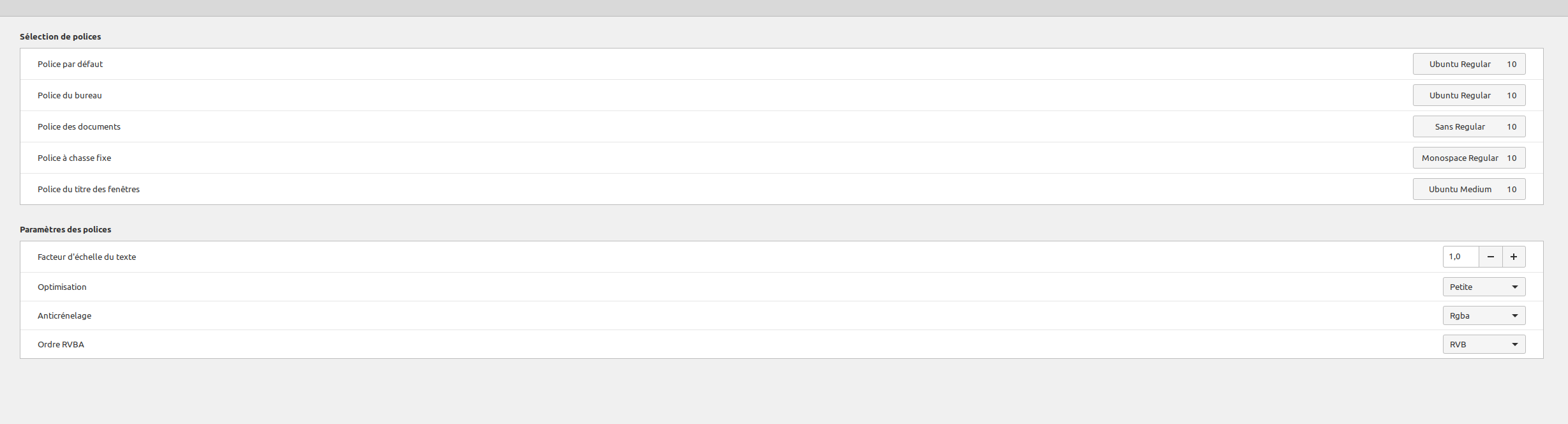
Task: Decrease text scale factor with minus button
Action: (1490, 257)
